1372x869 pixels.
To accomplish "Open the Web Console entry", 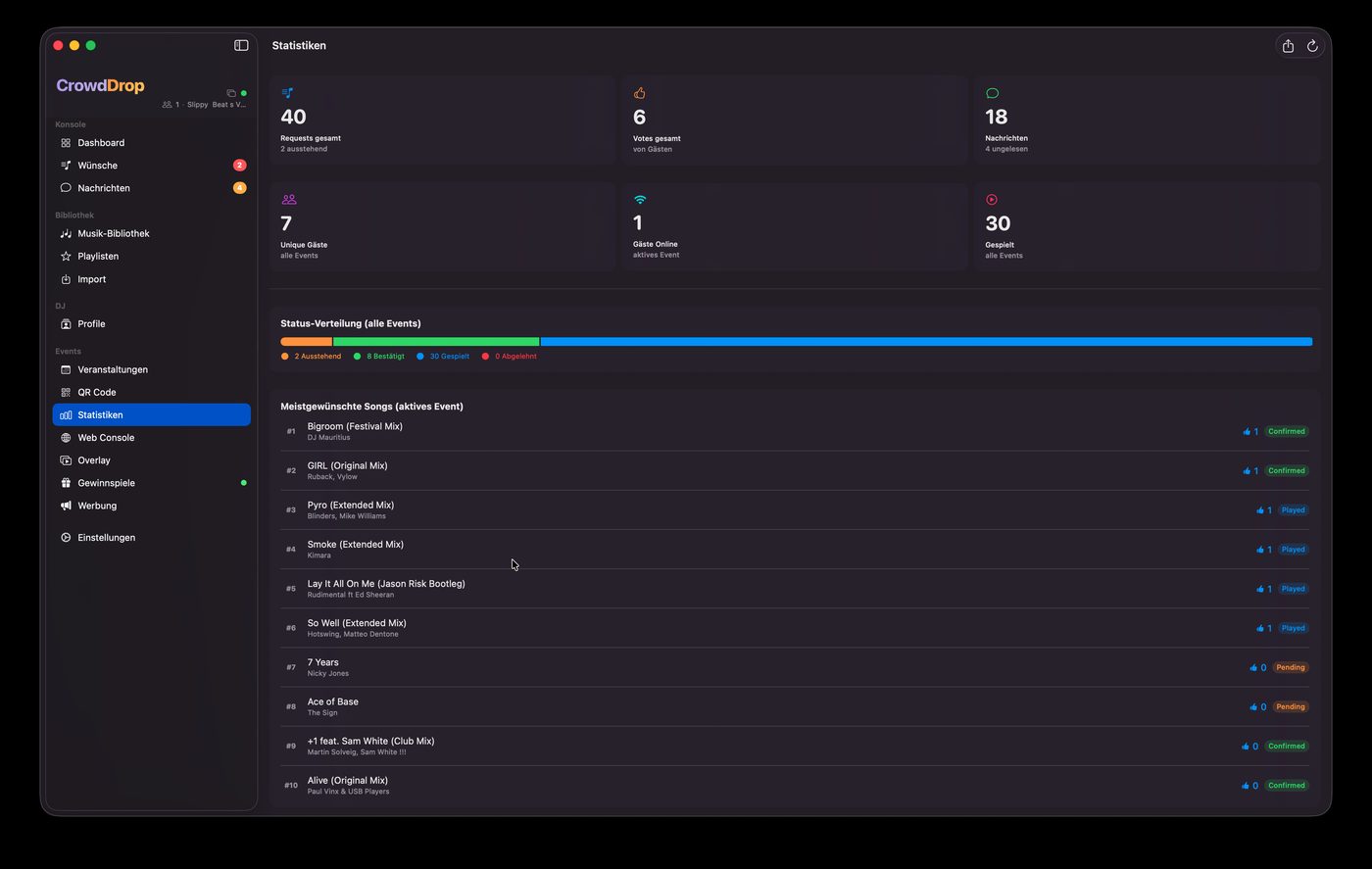I will (x=106, y=438).
